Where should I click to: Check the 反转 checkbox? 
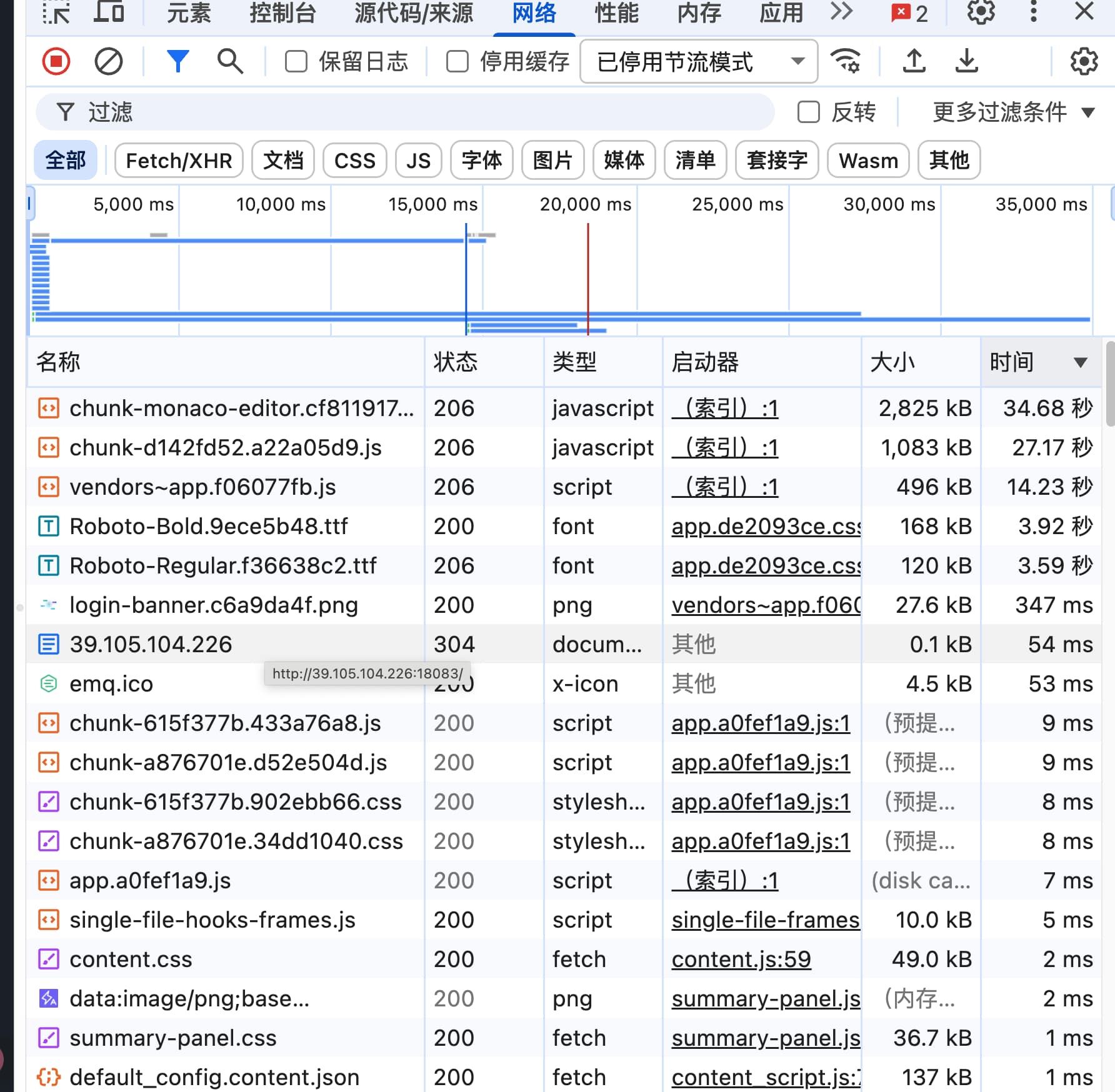(809, 112)
